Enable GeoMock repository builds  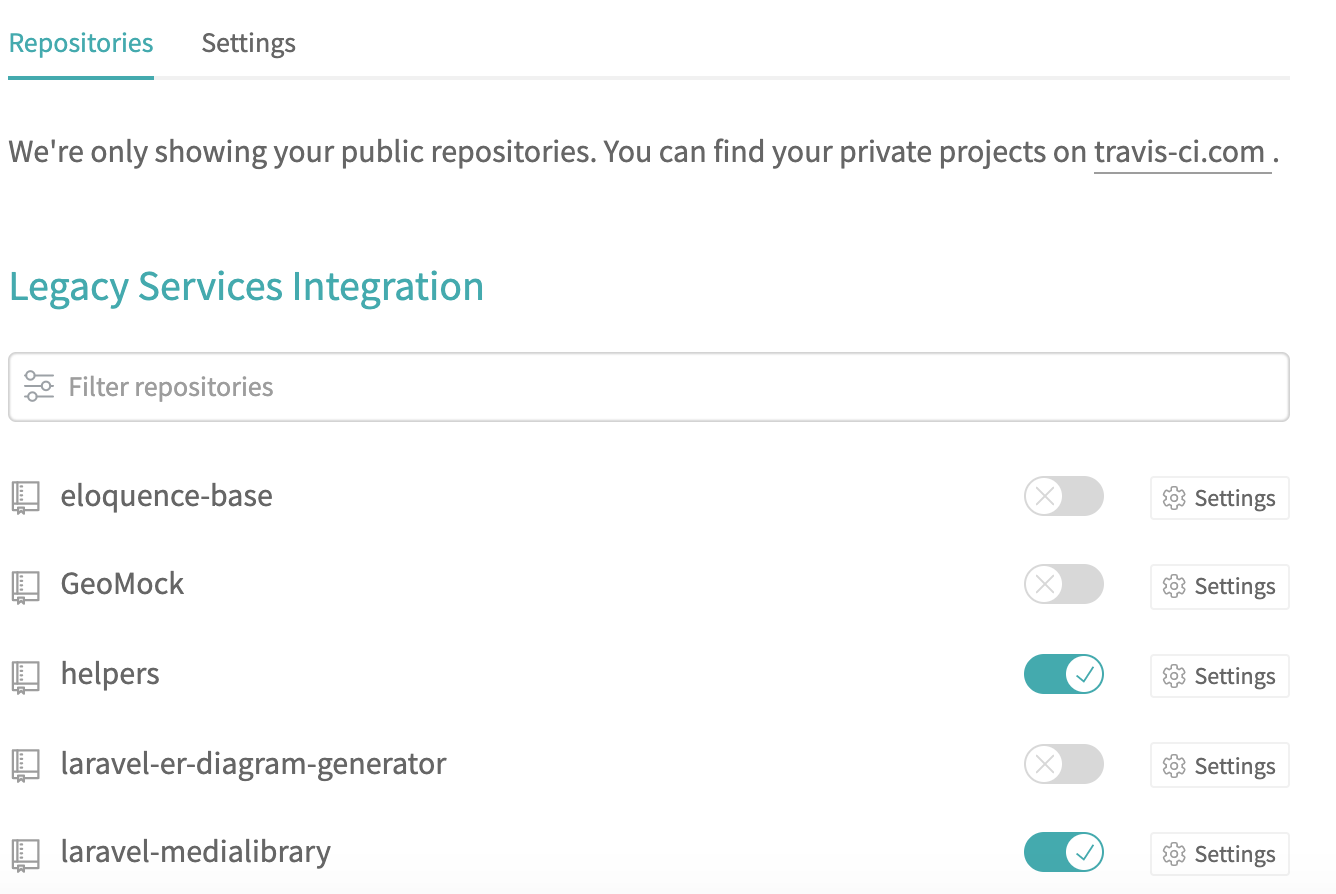point(1063,585)
